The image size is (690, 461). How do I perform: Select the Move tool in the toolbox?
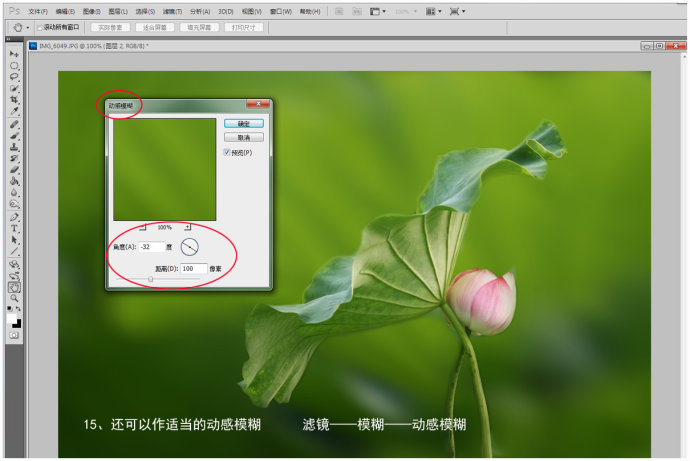[x=14, y=53]
